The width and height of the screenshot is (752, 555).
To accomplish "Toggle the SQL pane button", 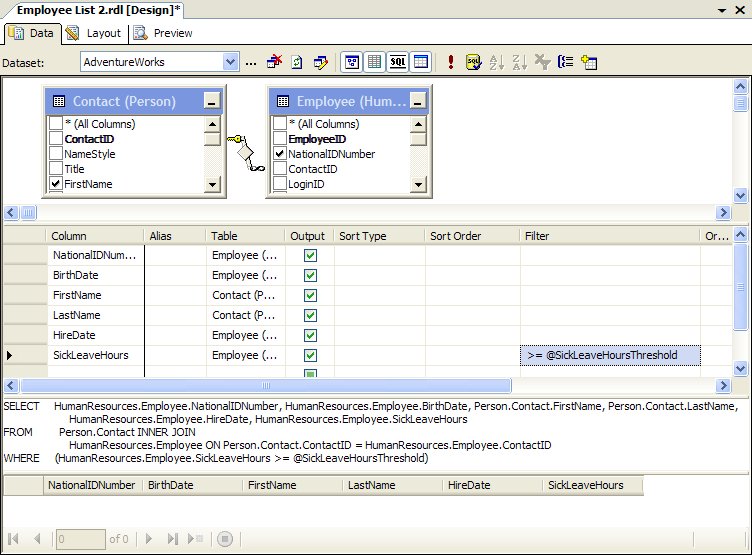I will click(x=398, y=62).
